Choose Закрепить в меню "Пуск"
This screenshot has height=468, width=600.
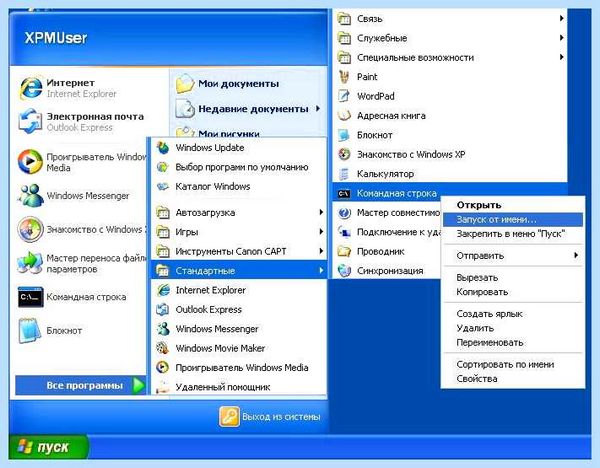pos(513,234)
